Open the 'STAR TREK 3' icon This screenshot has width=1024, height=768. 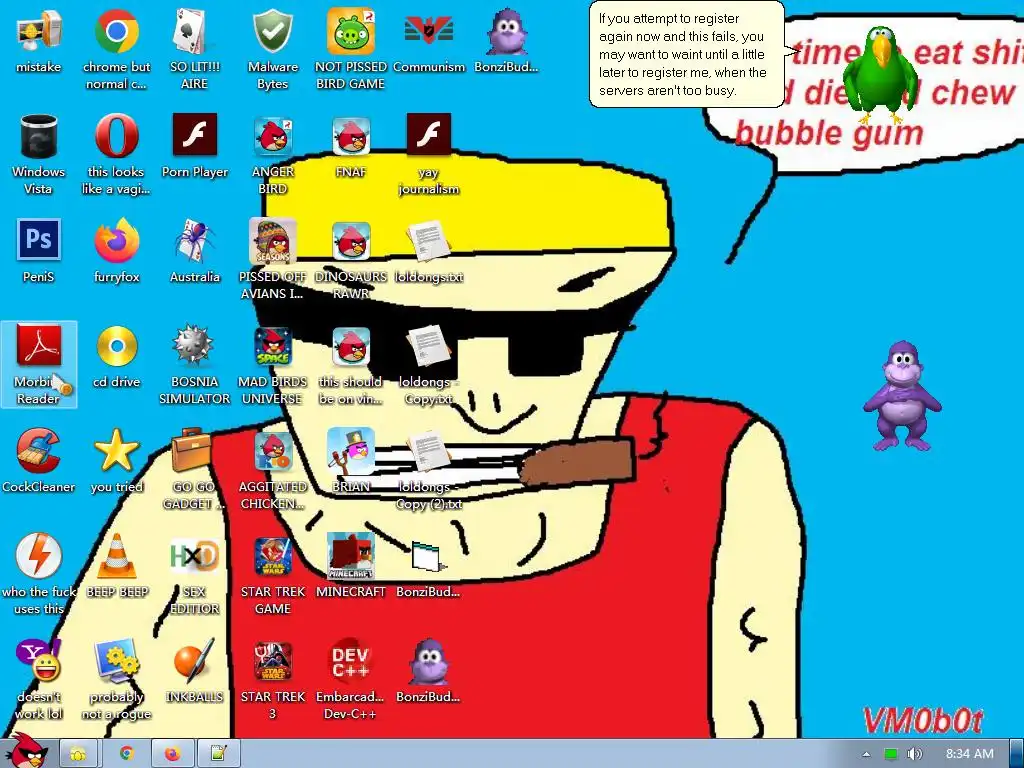272,680
